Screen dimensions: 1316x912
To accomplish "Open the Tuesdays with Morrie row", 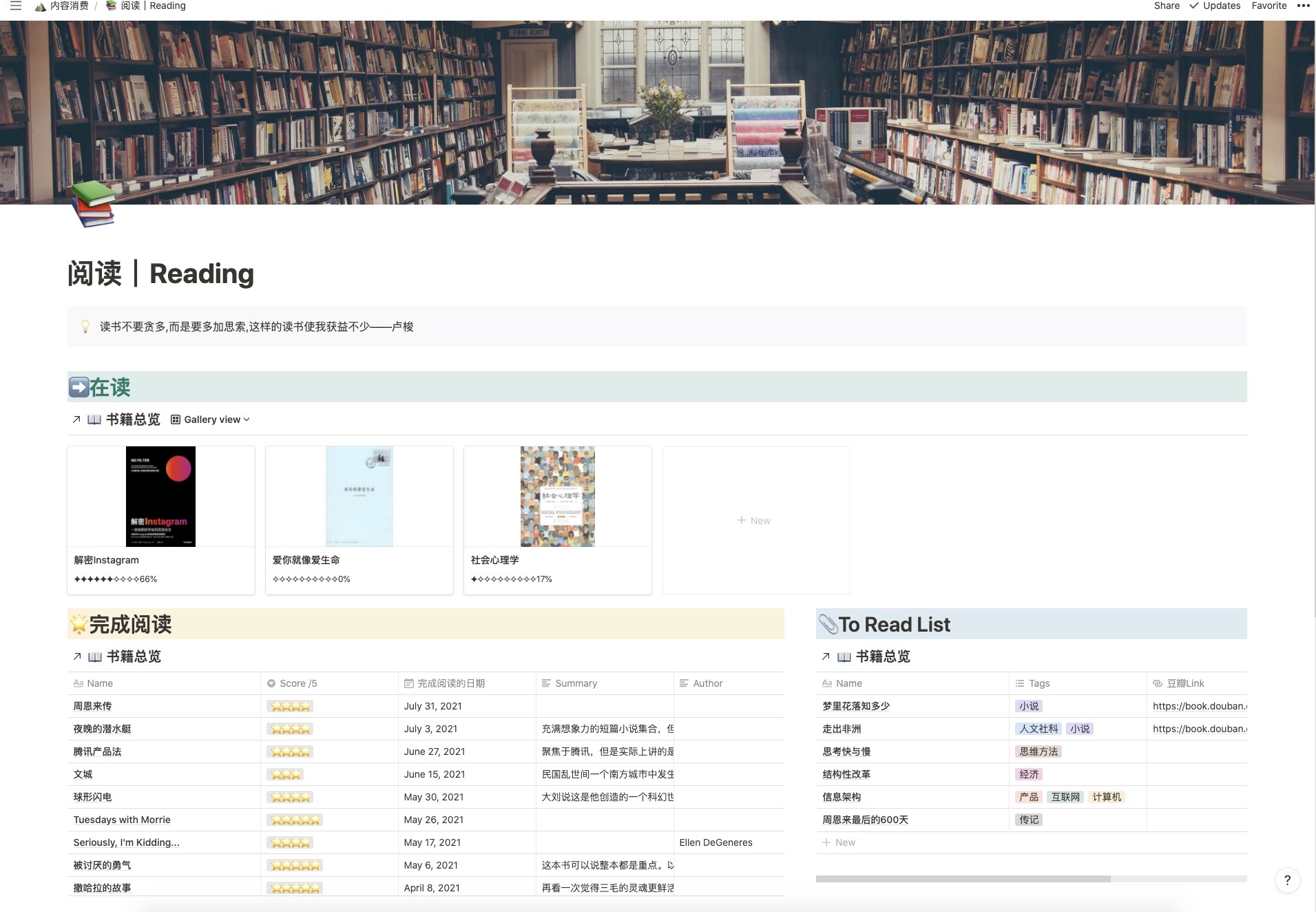I will pyautogui.click(x=122, y=820).
